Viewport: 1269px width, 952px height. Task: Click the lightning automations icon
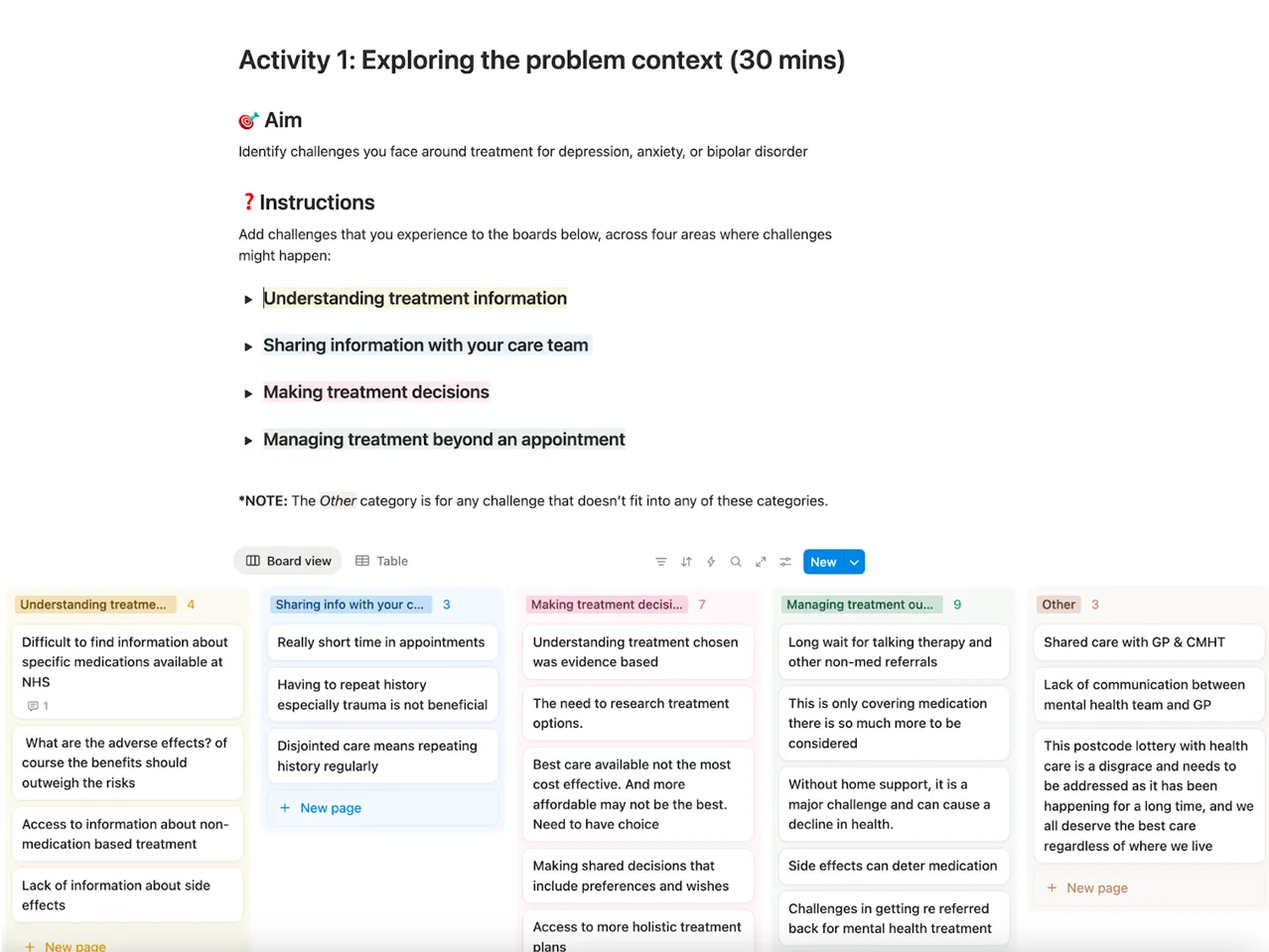[710, 561]
